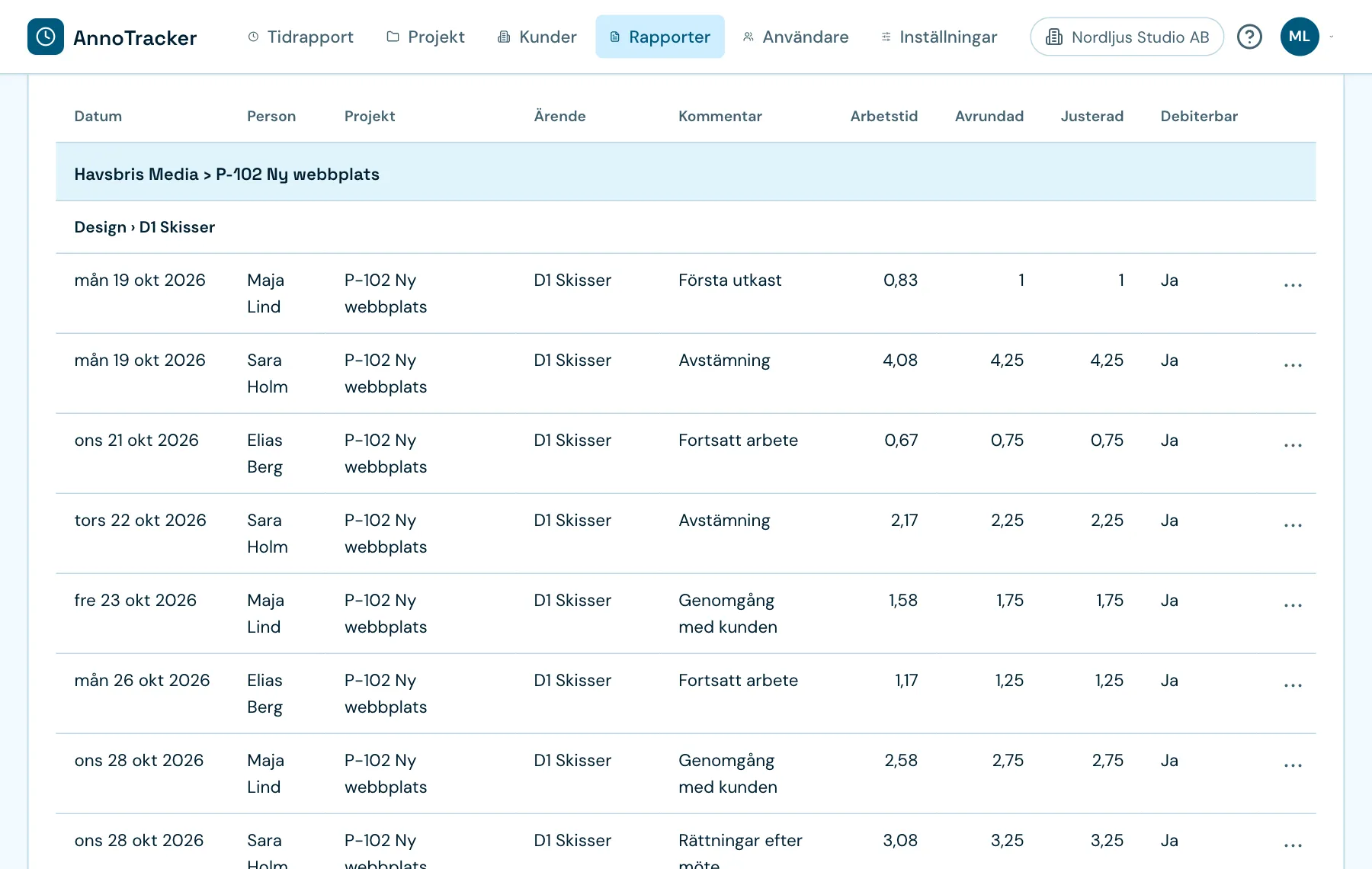Screen dimensions: 1372x869
Task: Click the AnnoTracker clock logo icon
Action: tap(46, 37)
